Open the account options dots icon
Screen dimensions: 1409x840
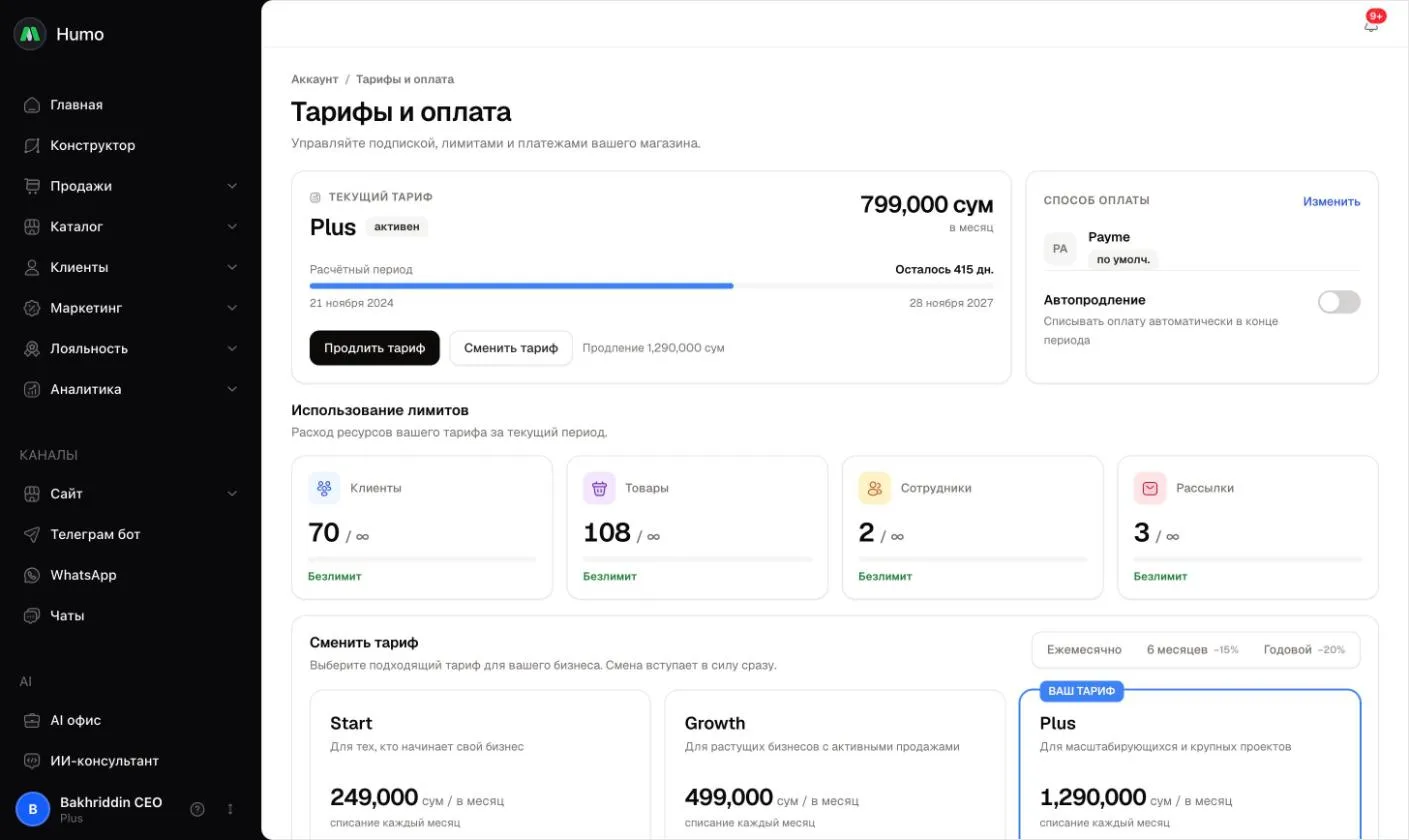(x=230, y=809)
